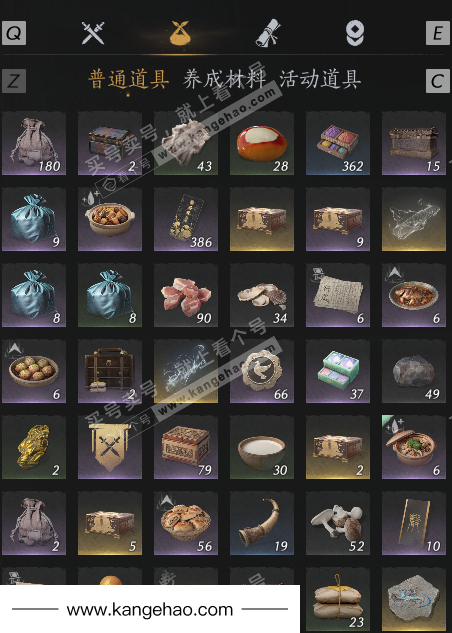Open the scroll category icon
452x633 pixels.
click(x=268, y=33)
